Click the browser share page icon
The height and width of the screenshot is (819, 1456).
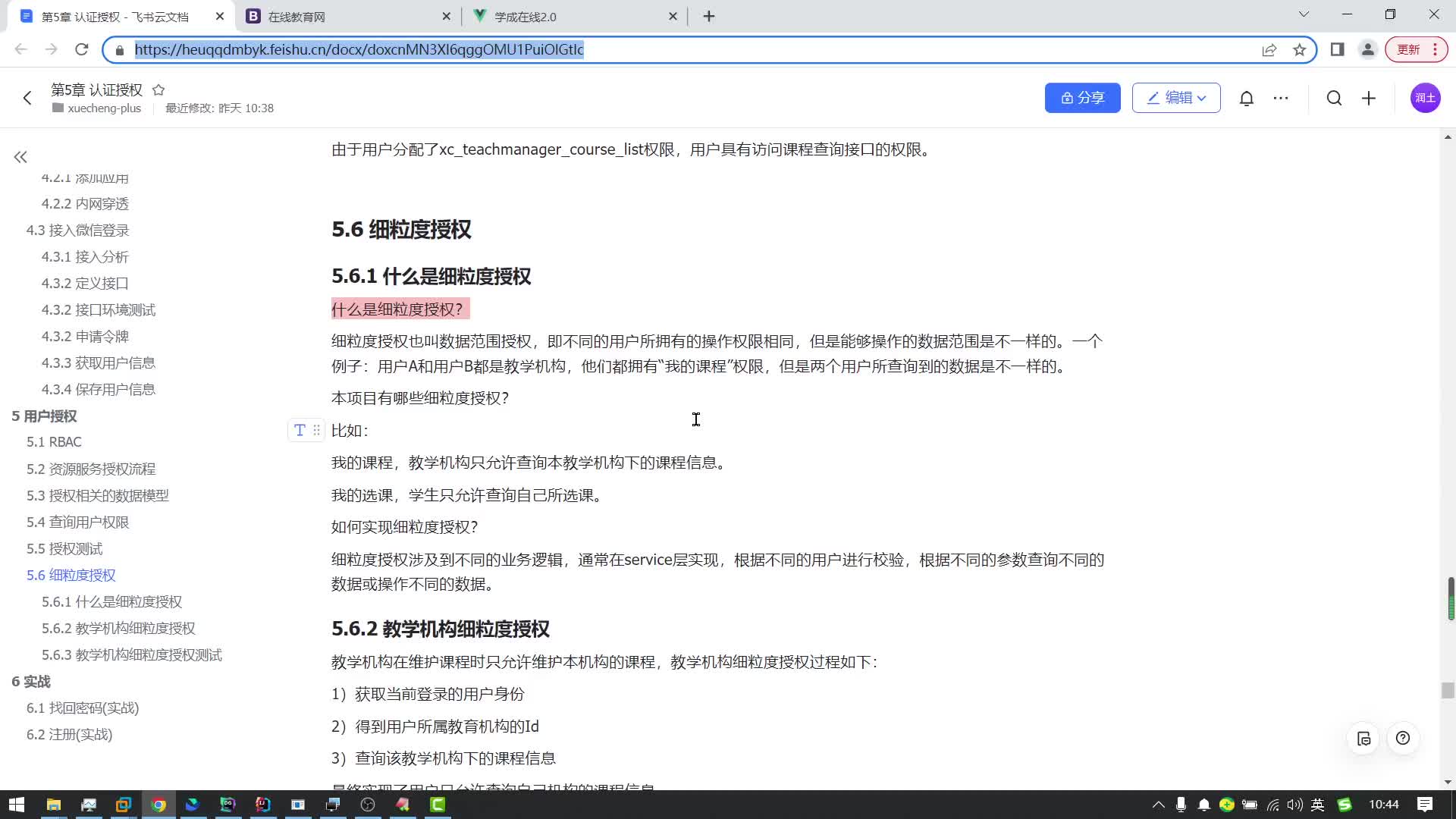pos(1269,49)
